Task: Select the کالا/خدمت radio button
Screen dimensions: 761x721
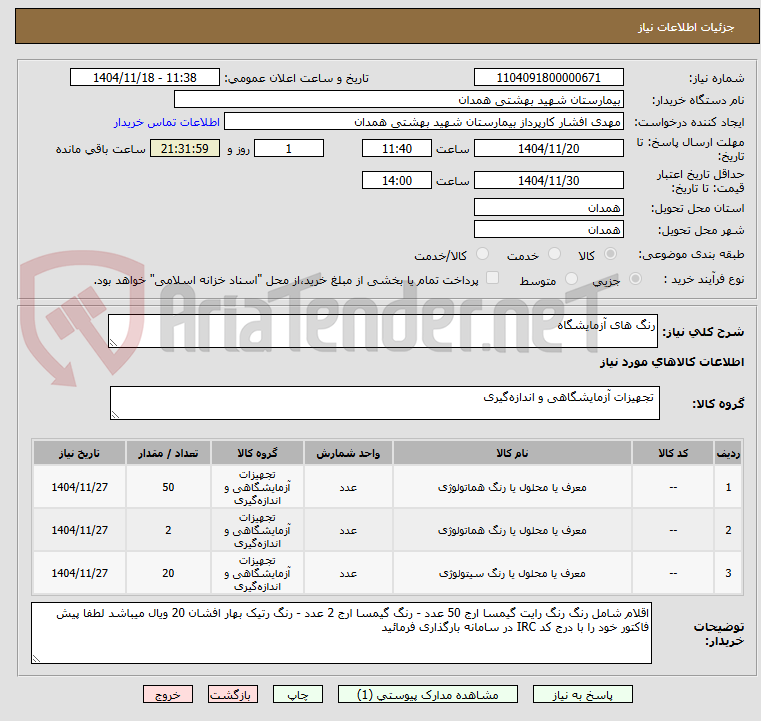Action: click(x=482, y=254)
